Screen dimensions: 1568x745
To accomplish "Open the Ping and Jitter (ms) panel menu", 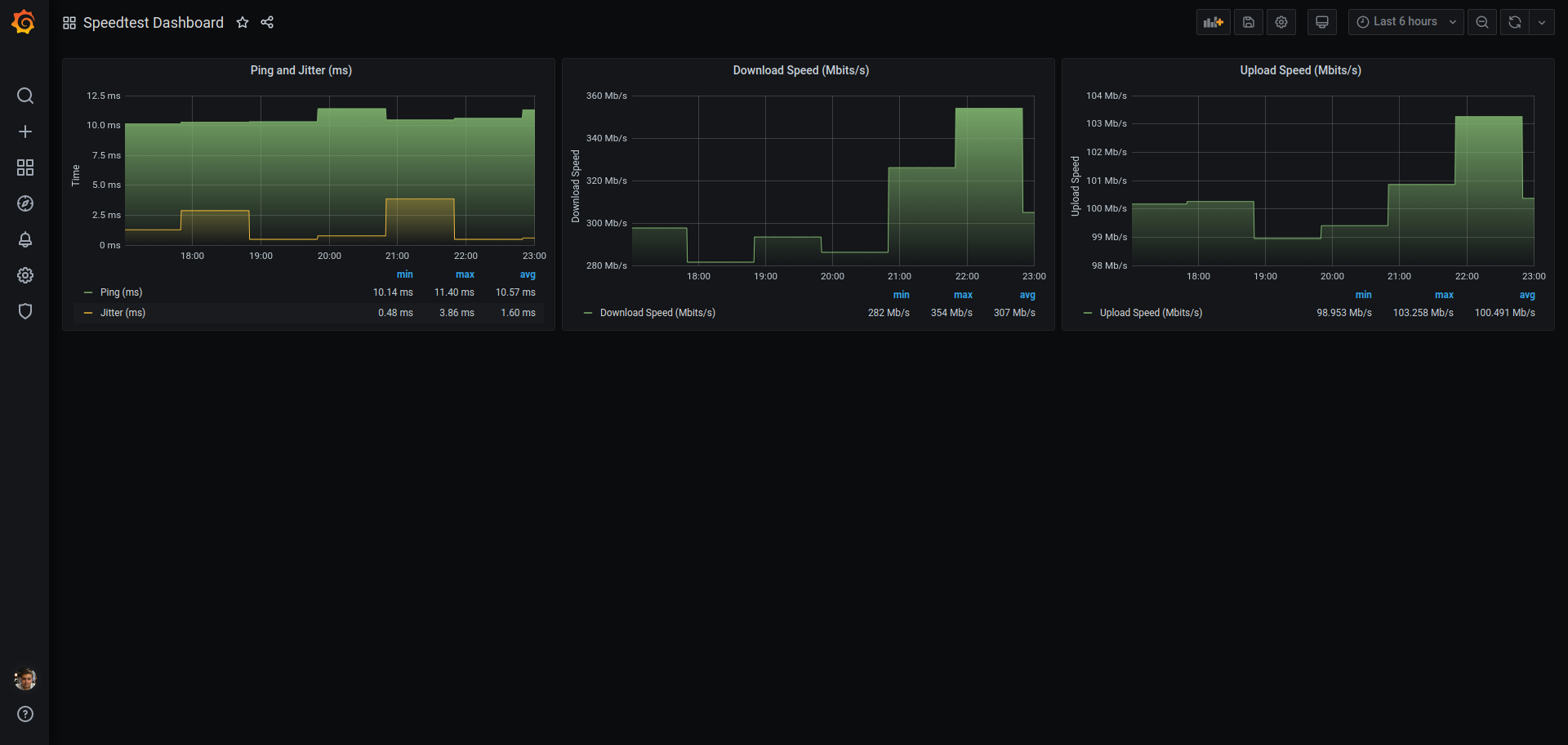I will pyautogui.click(x=301, y=70).
